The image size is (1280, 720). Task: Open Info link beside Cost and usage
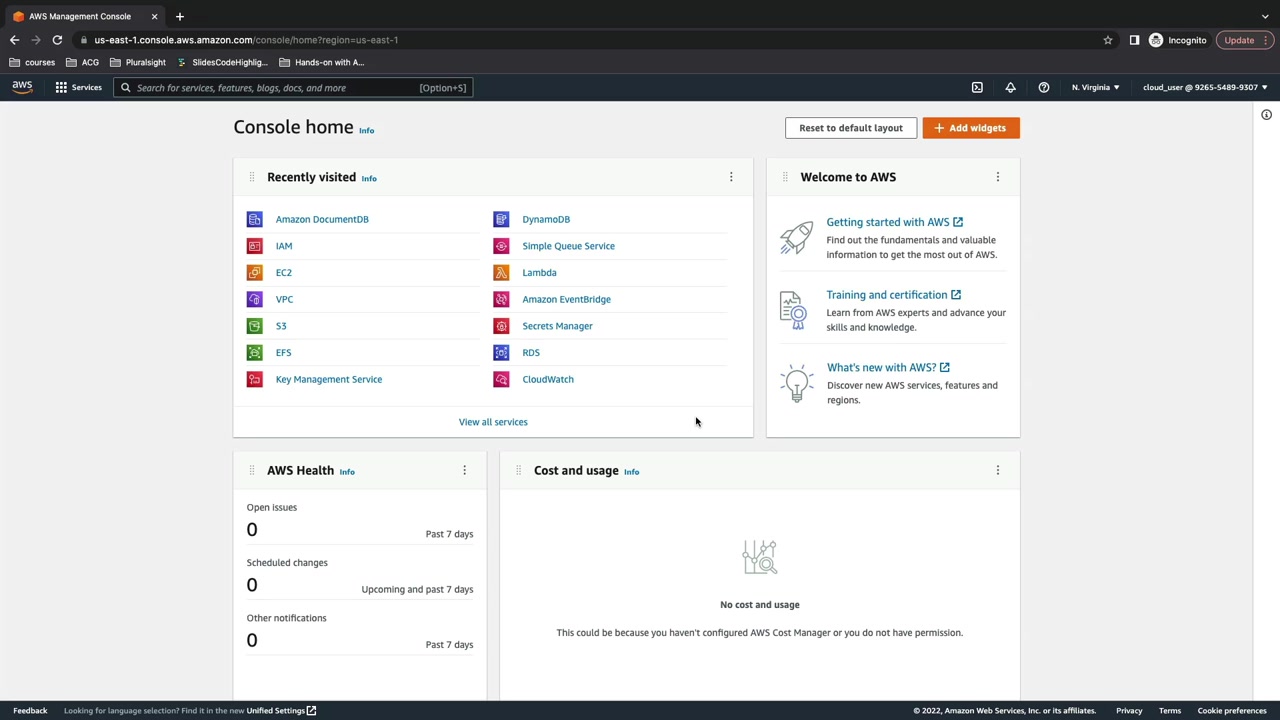631,472
